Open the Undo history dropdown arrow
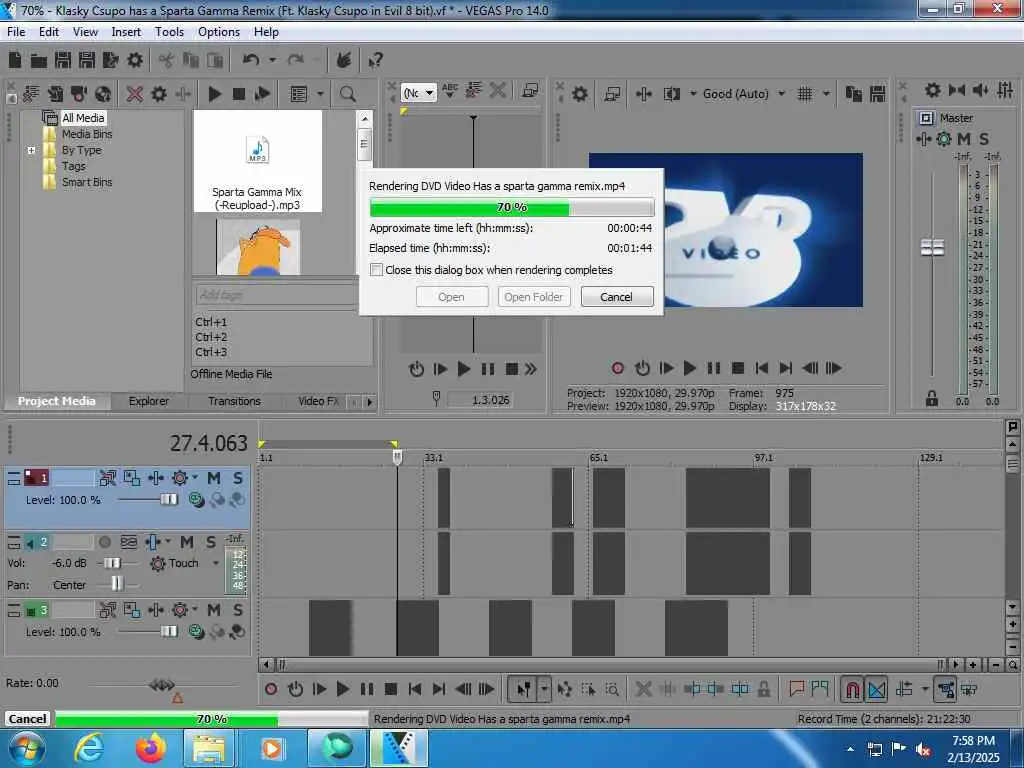This screenshot has height=768, width=1024. [272, 60]
